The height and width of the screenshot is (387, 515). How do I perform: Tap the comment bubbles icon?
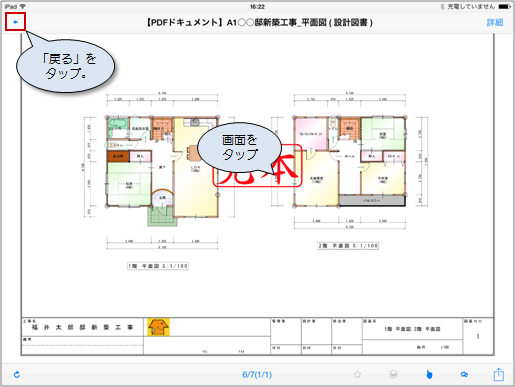coord(464,375)
